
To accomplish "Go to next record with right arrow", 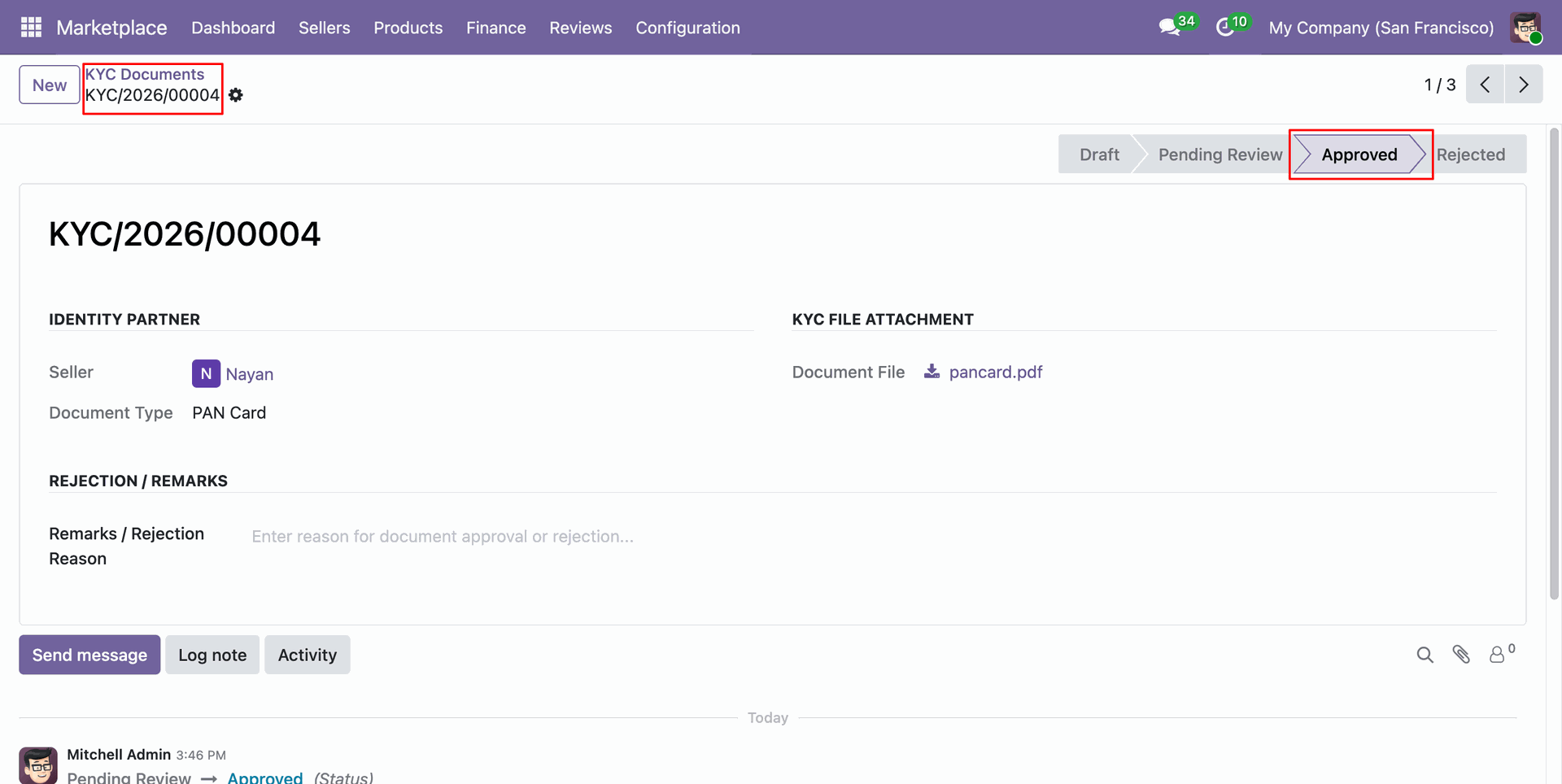I will pyautogui.click(x=1524, y=85).
